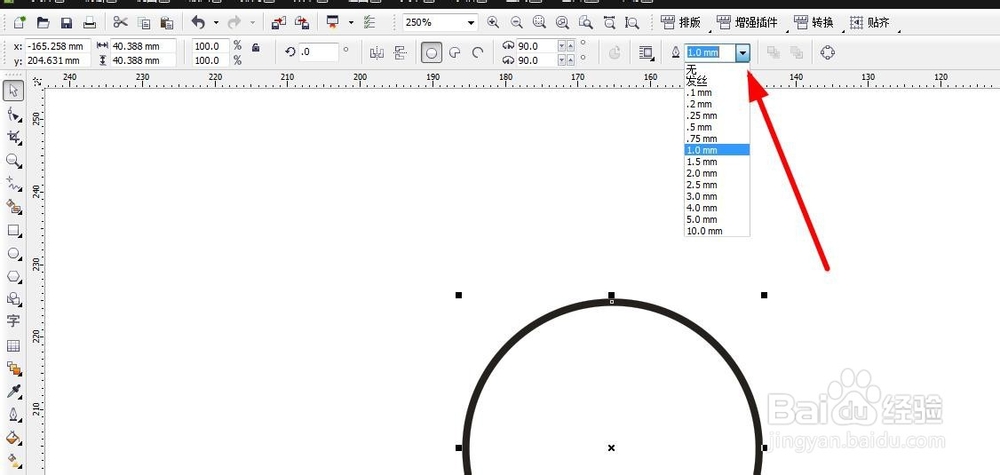This screenshot has height=475, width=1000.
Task: Collapse the outline width dropdown arrow
Action: pyautogui.click(x=742, y=53)
